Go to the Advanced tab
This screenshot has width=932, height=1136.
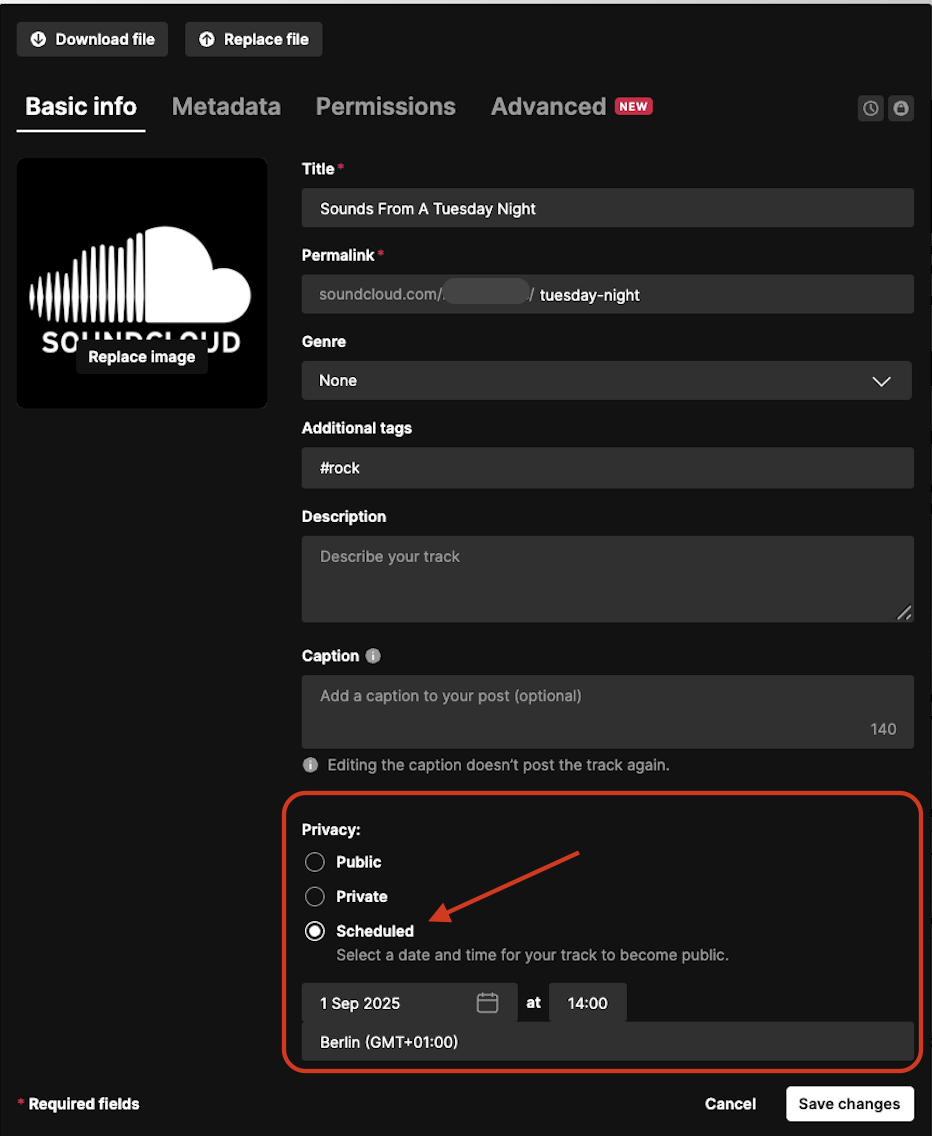click(x=549, y=107)
